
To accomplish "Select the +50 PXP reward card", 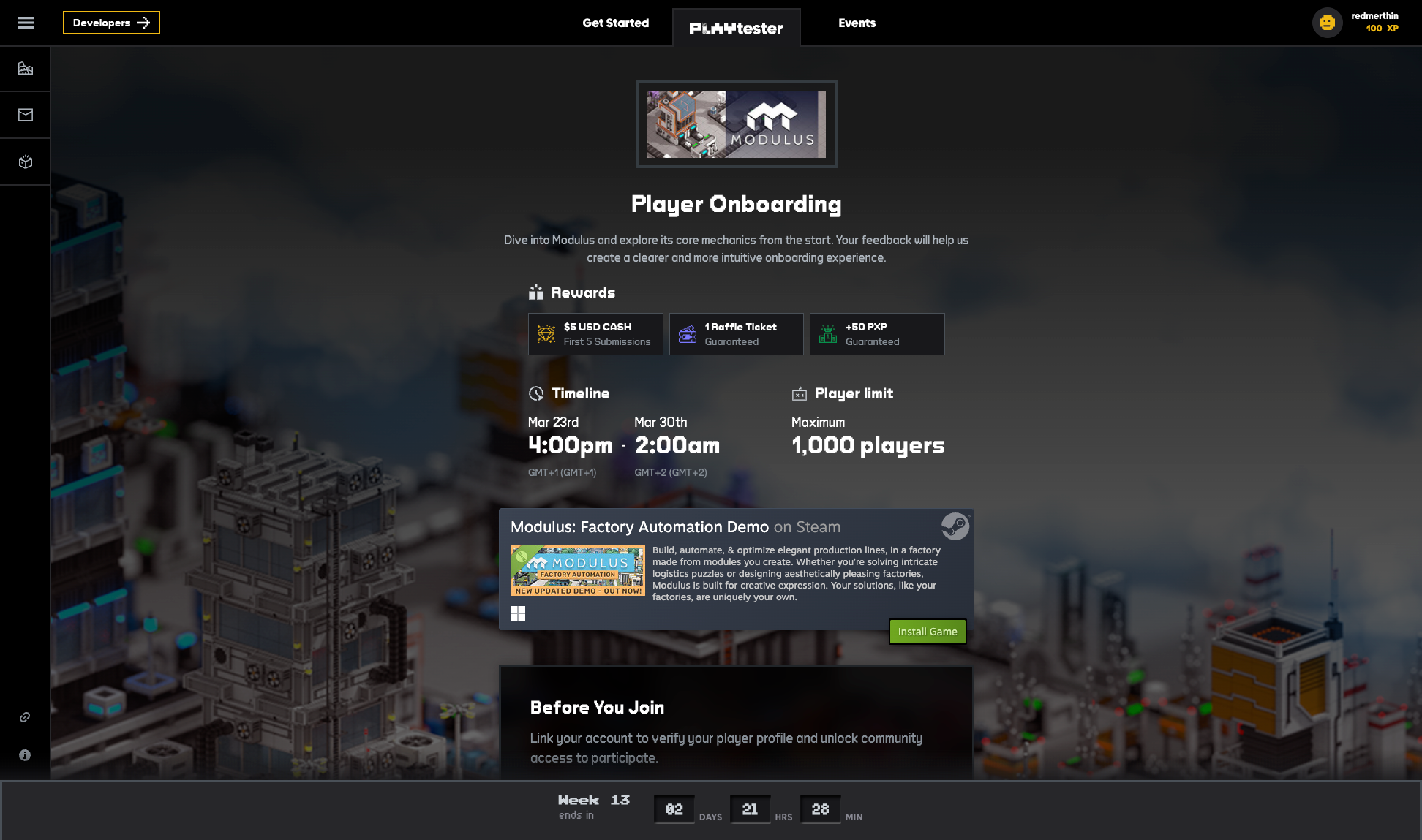I will 877,333.
